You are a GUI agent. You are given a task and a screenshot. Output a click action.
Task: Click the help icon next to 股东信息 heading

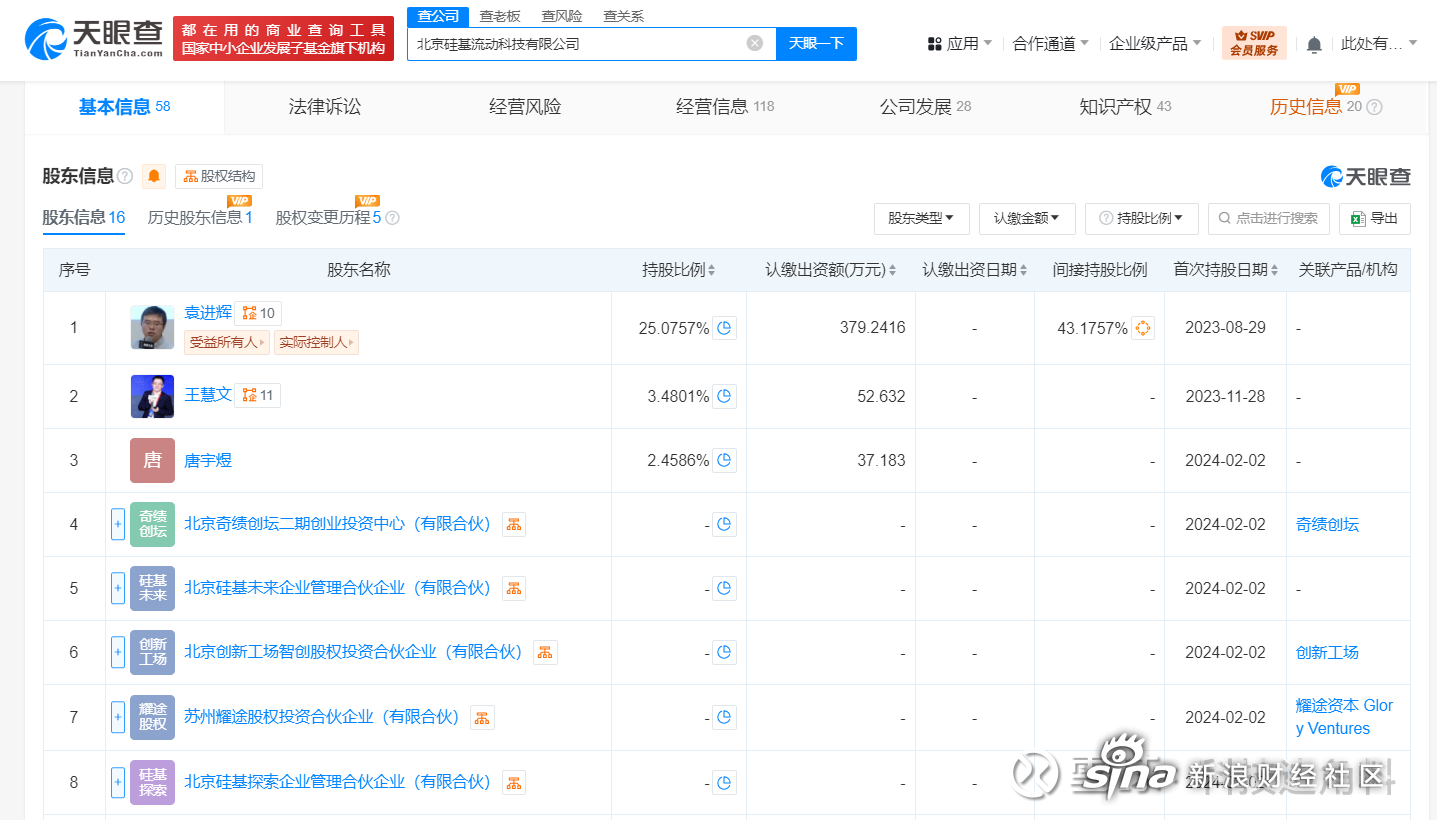coord(125,176)
